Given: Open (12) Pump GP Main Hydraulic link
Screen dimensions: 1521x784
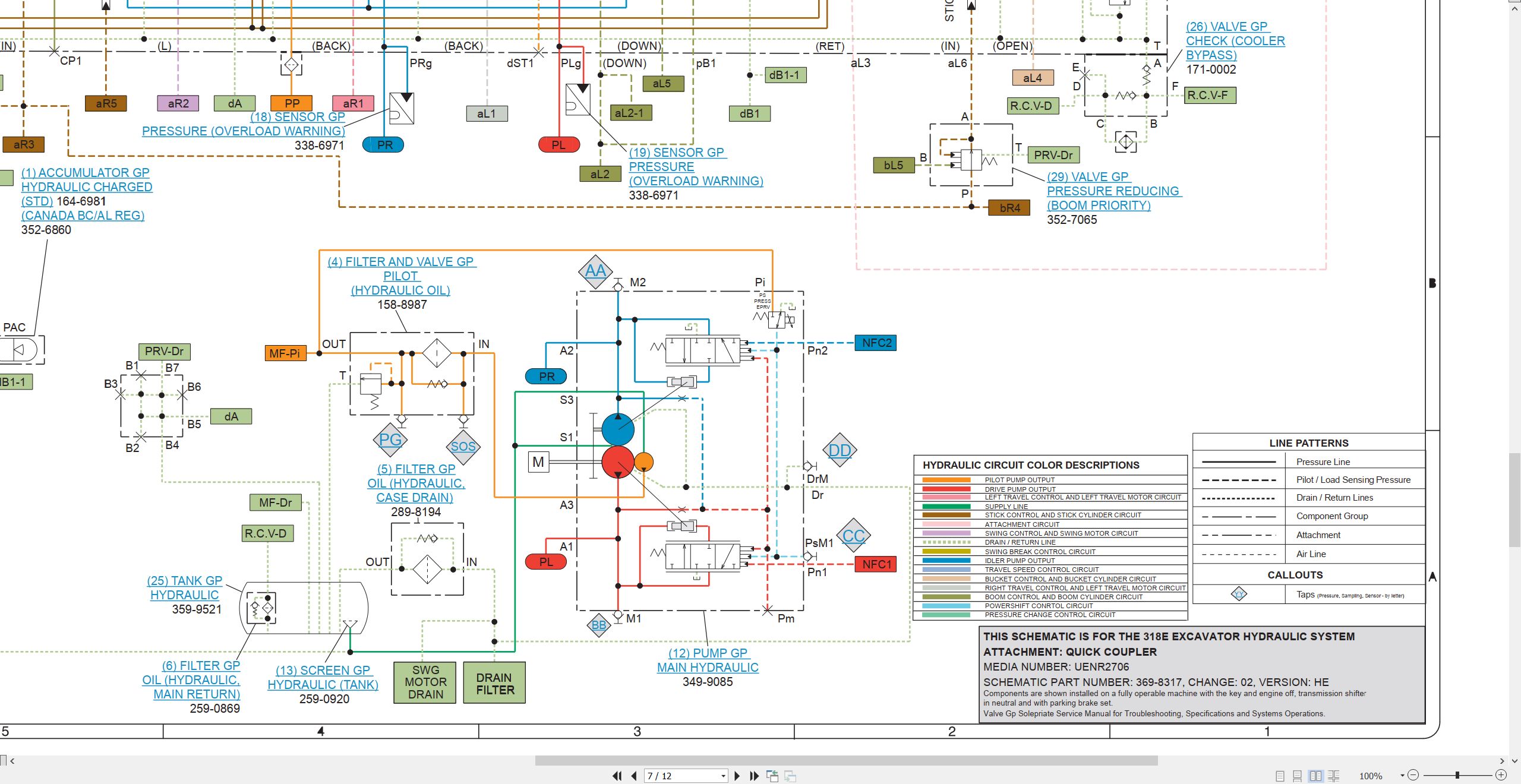Looking at the screenshot, I should (708, 660).
